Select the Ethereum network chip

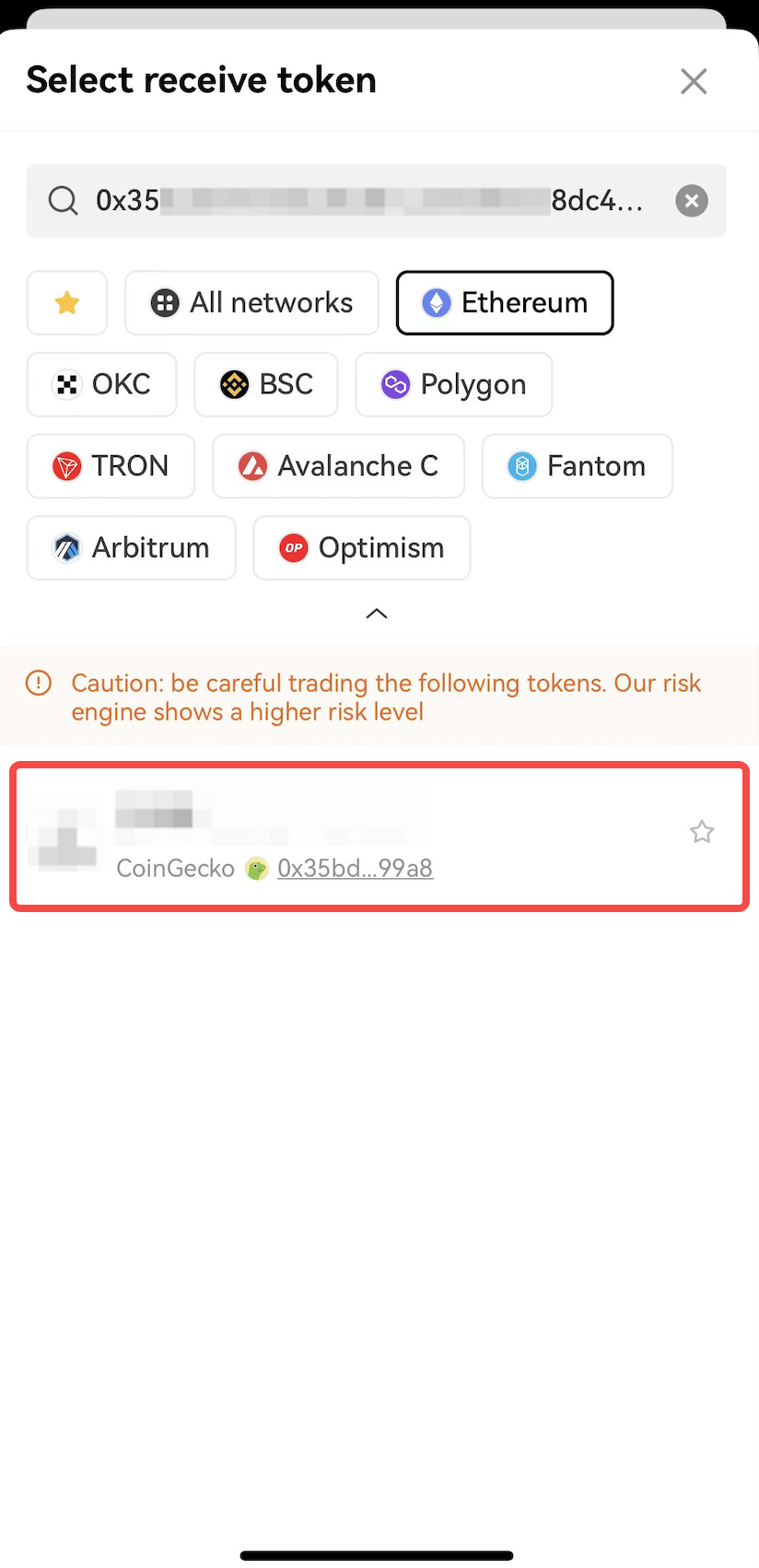point(505,302)
